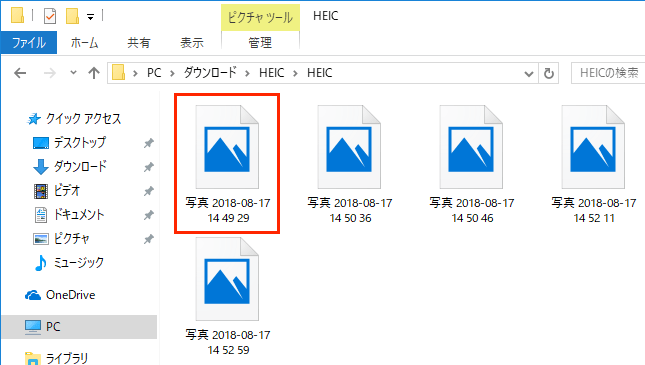
Task: Click the HEICの検索 search box
Action: (x=608, y=73)
